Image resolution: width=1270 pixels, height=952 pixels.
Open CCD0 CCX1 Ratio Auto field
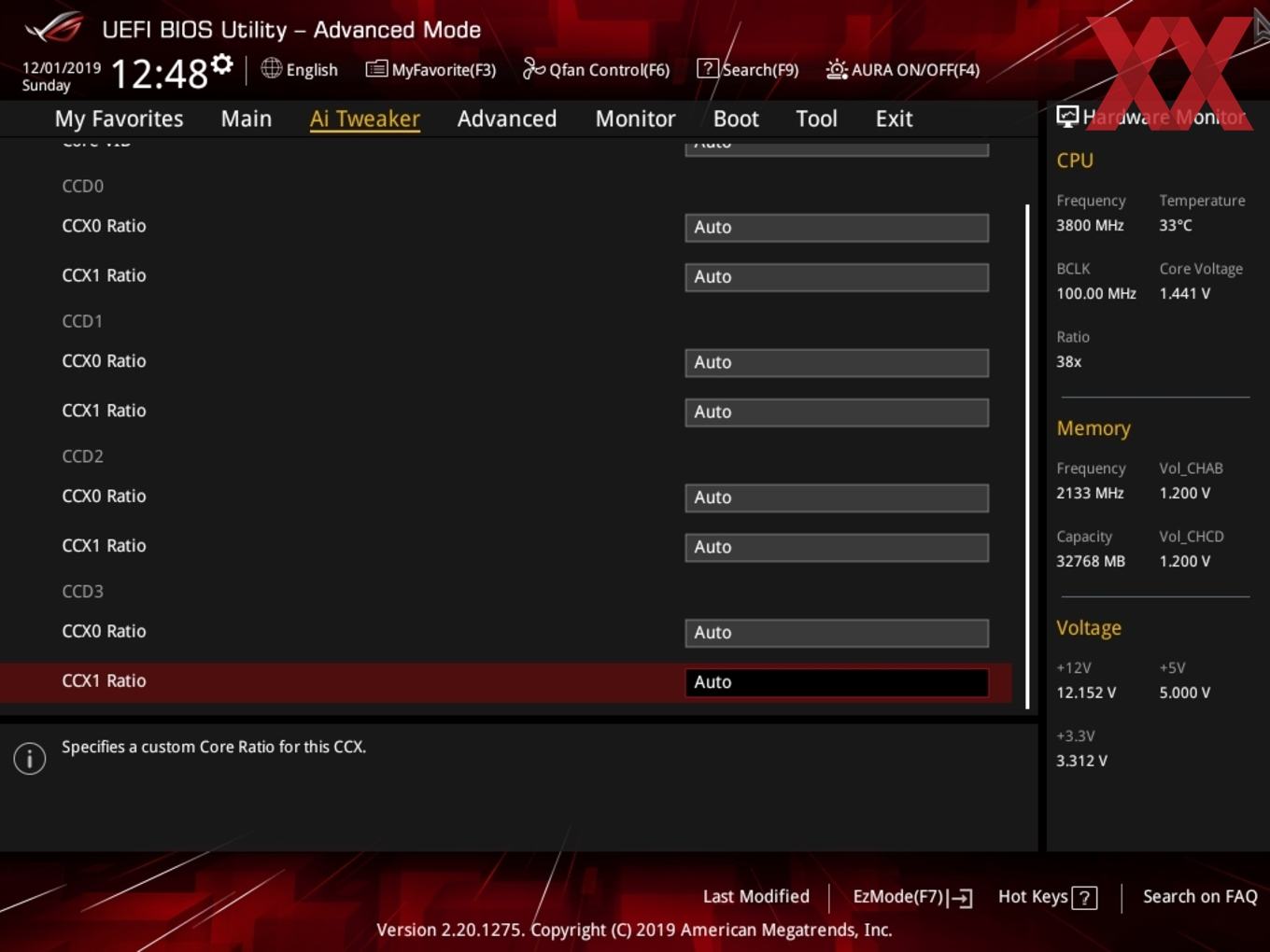pyautogui.click(x=837, y=276)
